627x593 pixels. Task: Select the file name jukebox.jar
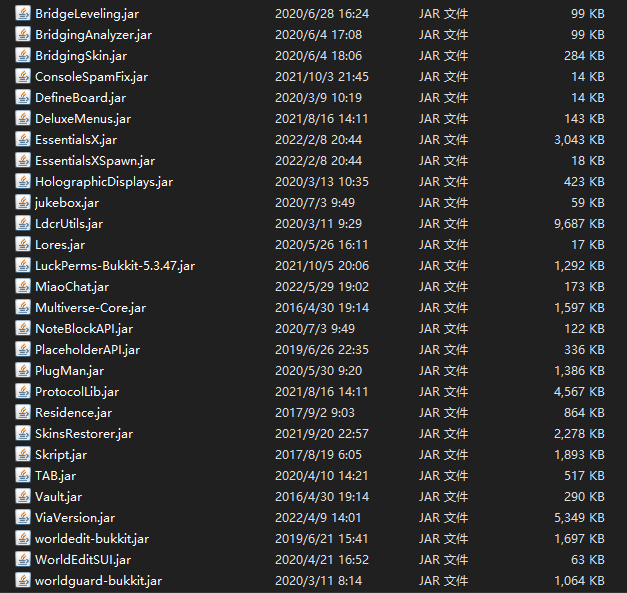pyautogui.click(x=67, y=203)
